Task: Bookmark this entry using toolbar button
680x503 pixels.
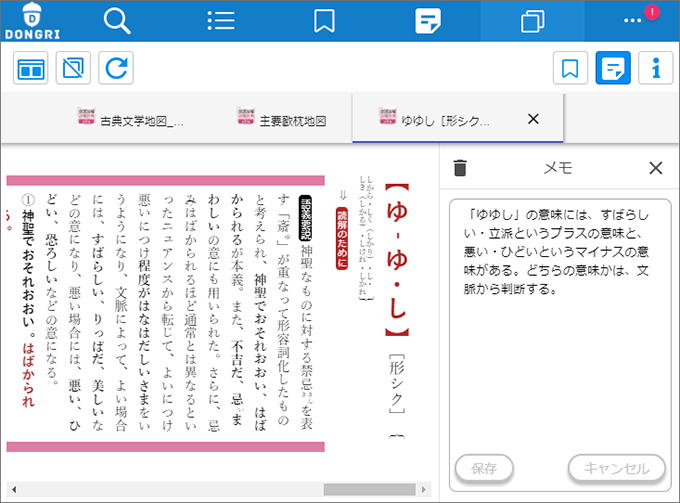Action: click(570, 68)
